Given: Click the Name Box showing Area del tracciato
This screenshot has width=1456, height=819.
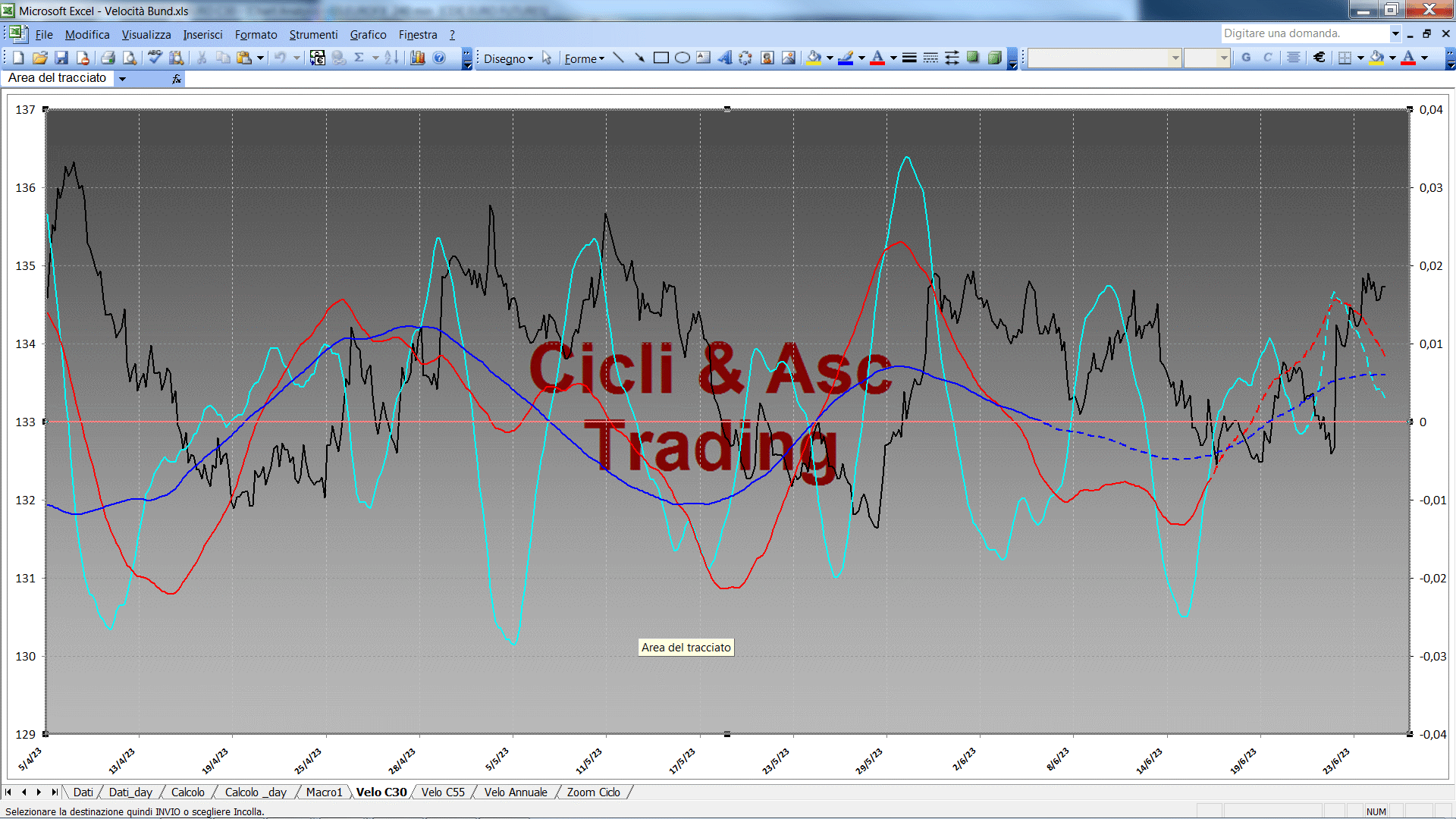Looking at the screenshot, I should tap(58, 78).
